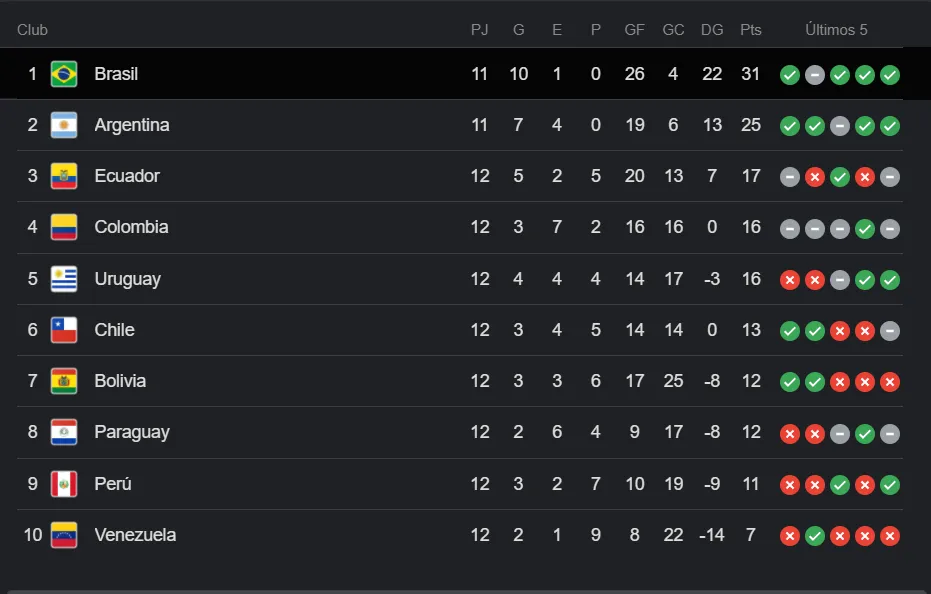The image size is (931, 594).
Task: Click Argentina's gray draw result icon
Action: (840, 126)
